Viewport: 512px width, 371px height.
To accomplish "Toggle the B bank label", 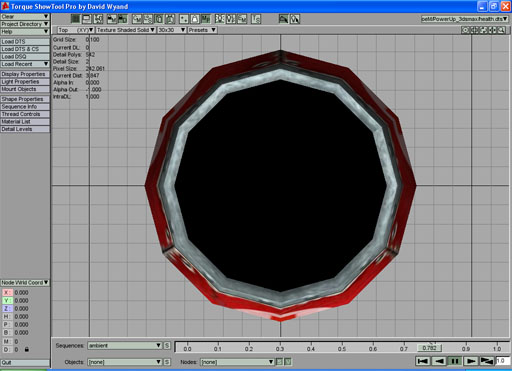I will [x=7, y=333].
